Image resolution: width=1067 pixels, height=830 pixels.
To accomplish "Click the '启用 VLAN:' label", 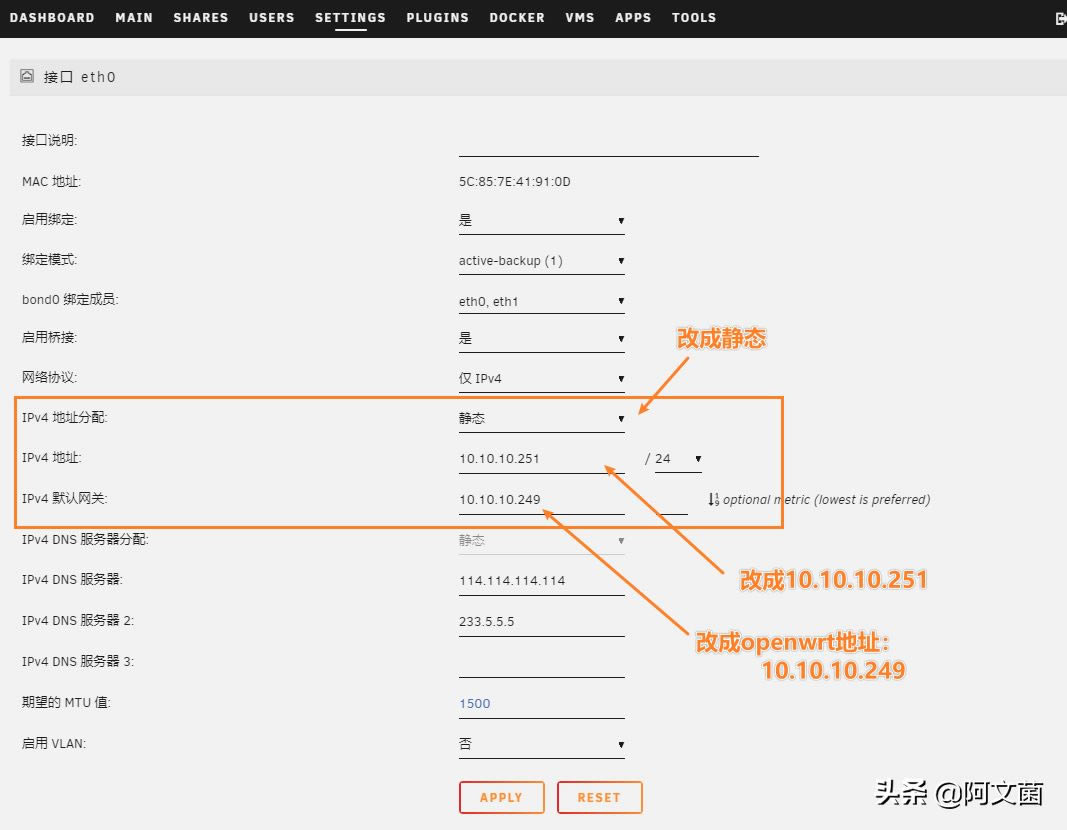I will (54, 743).
